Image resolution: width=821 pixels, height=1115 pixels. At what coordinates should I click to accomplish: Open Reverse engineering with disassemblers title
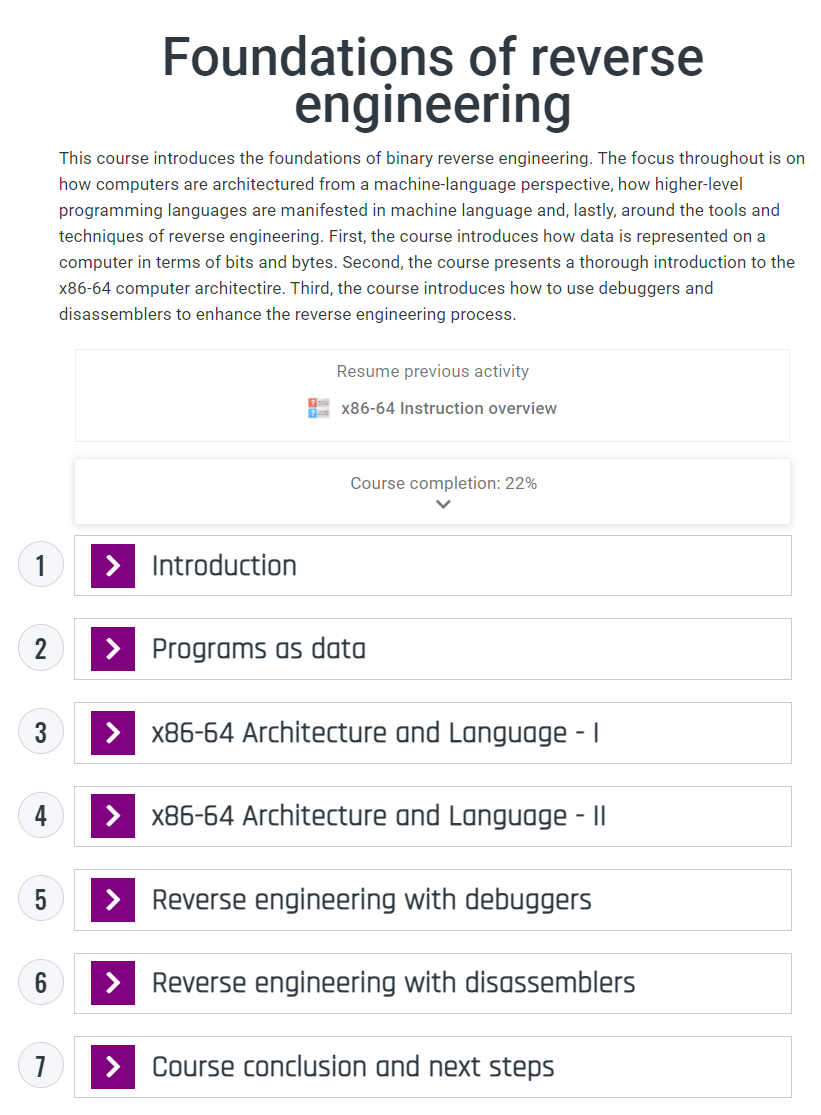point(393,983)
